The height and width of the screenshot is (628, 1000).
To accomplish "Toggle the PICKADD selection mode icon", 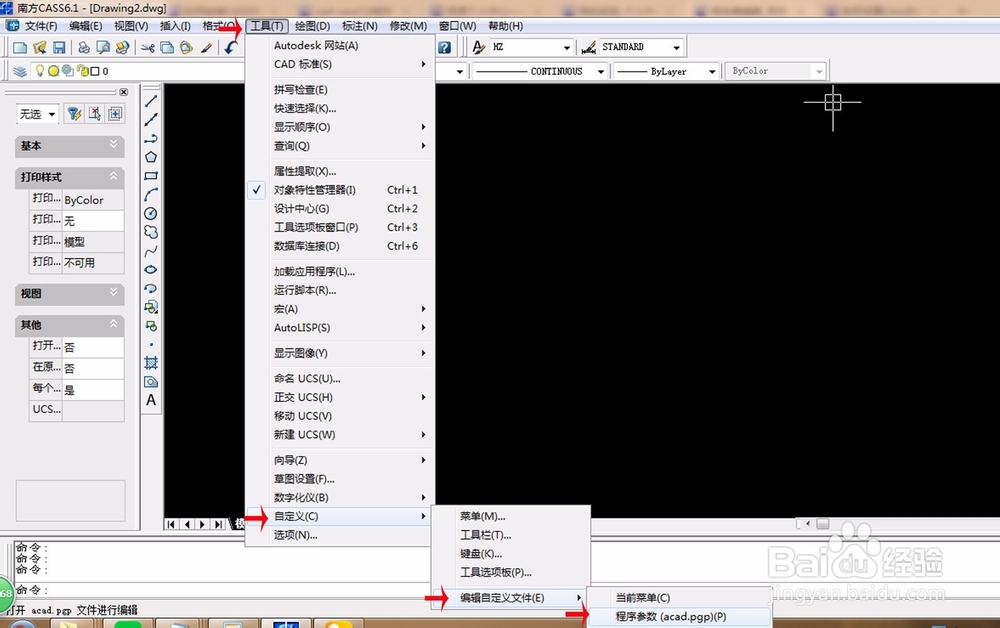I will pos(115,114).
